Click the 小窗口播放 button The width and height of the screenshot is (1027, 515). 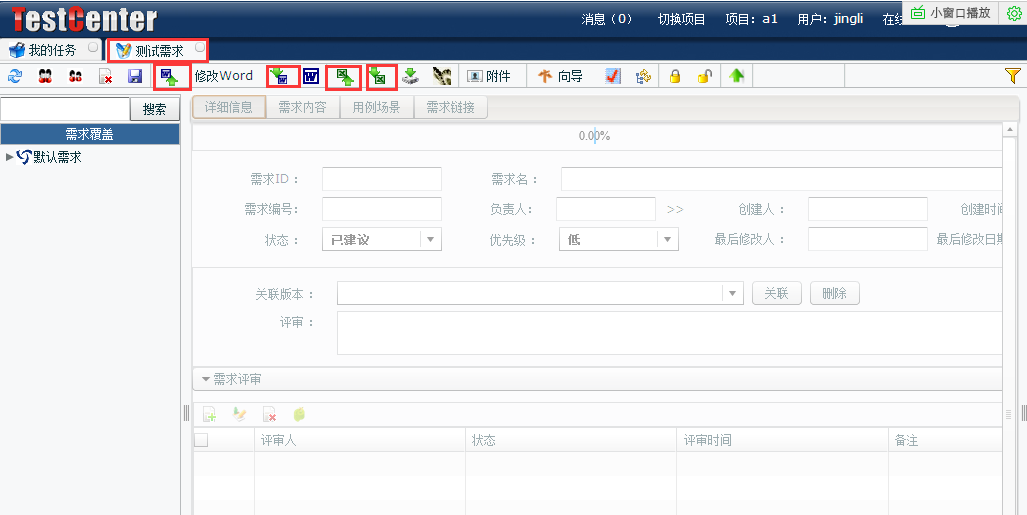coord(952,12)
